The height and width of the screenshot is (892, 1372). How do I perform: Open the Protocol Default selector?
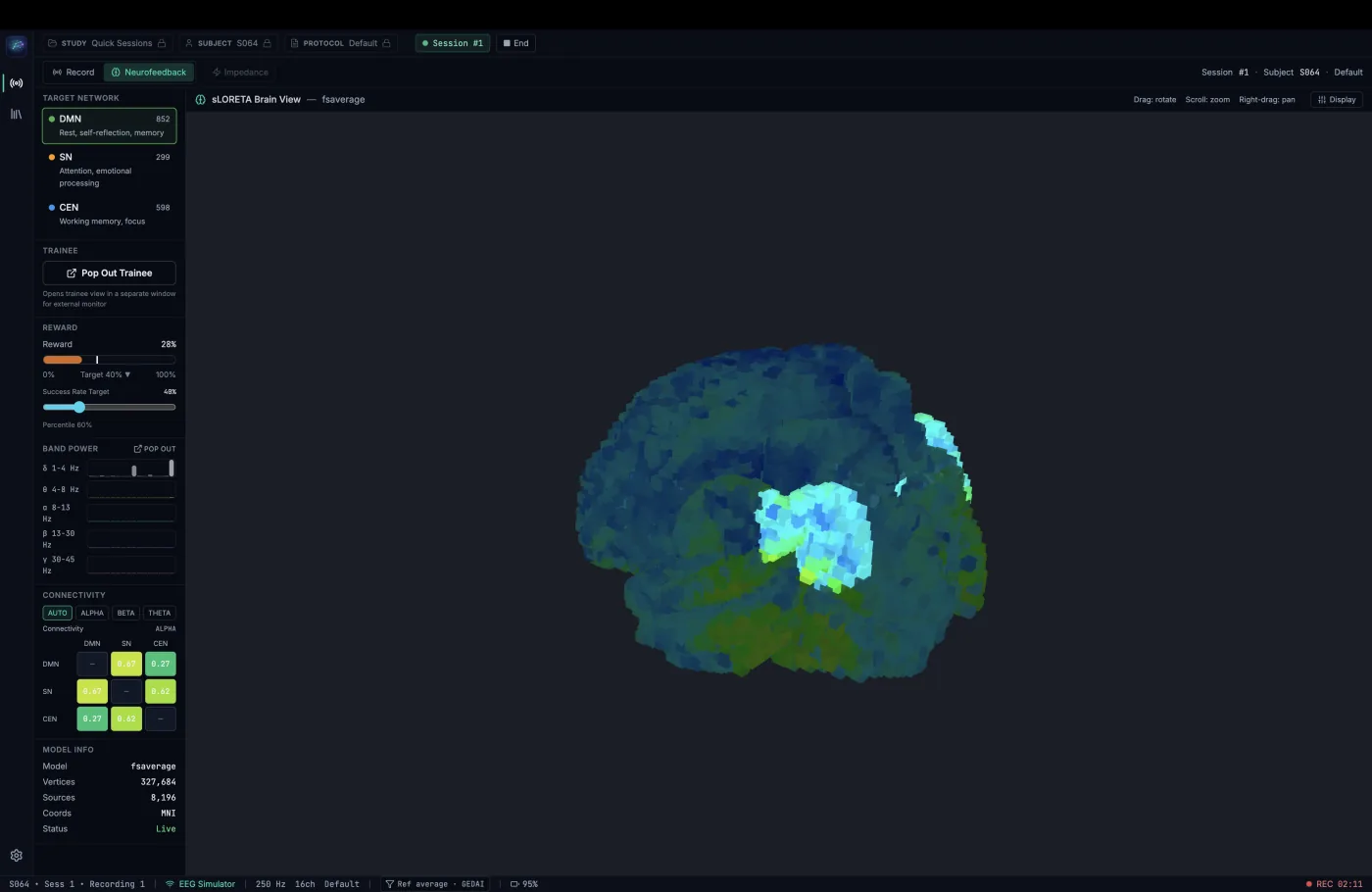tap(341, 43)
